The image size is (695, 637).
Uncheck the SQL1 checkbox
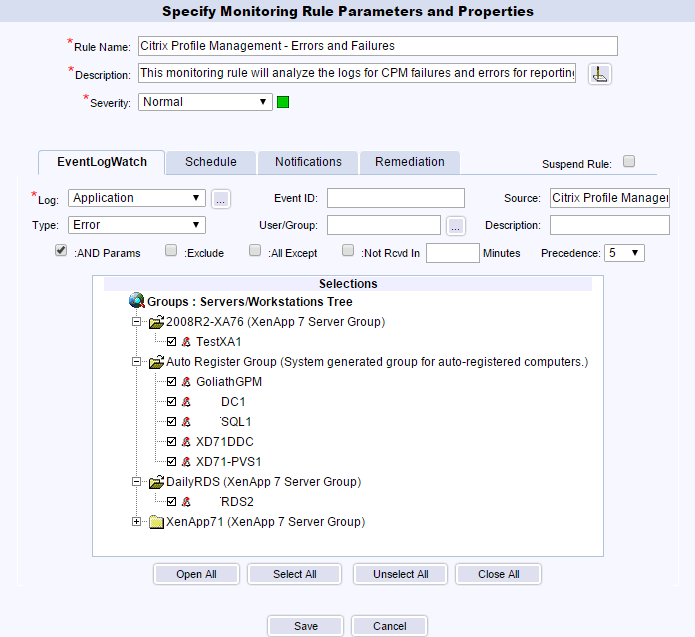coord(172,422)
